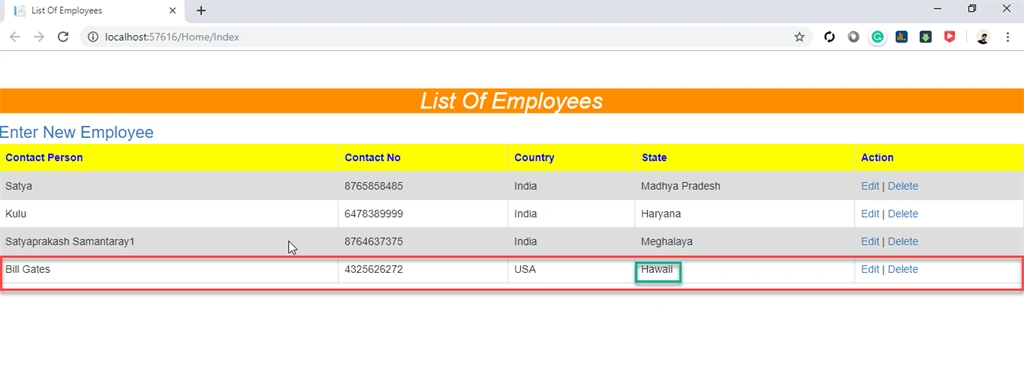Viewport: 1024px width, 392px height.
Task: Click the circular arrows sync extension icon
Action: click(x=829, y=37)
